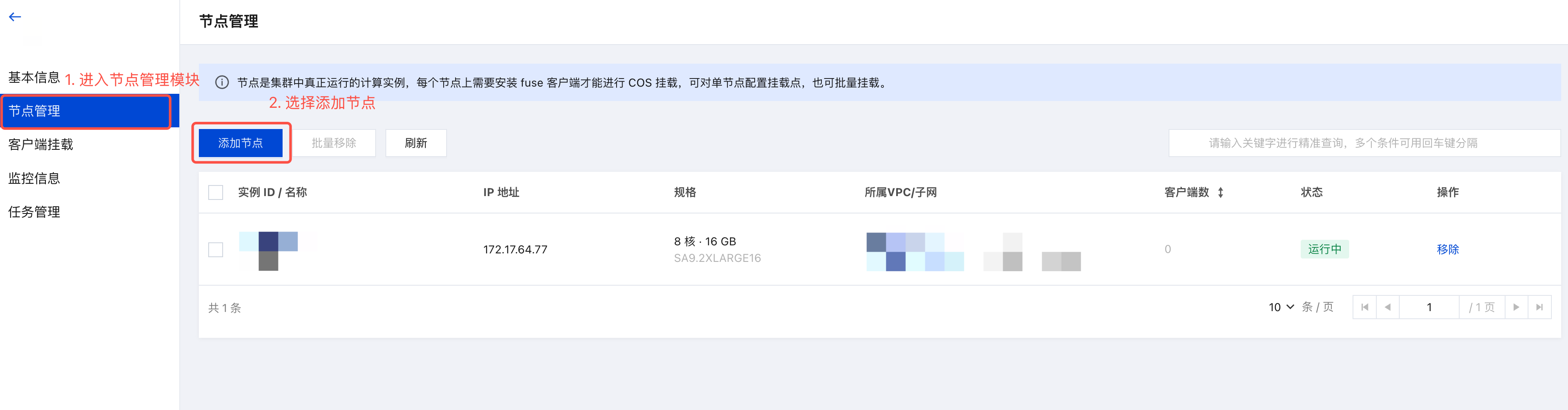Click the 刷新 button
The width and height of the screenshot is (1568, 410).
tap(416, 143)
